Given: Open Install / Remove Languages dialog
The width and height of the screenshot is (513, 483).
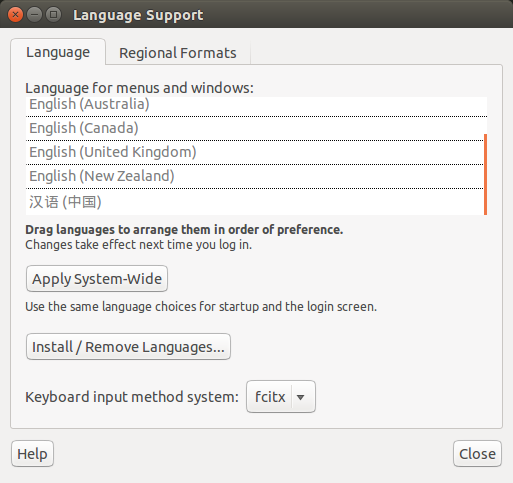Looking at the screenshot, I should tap(128, 347).
